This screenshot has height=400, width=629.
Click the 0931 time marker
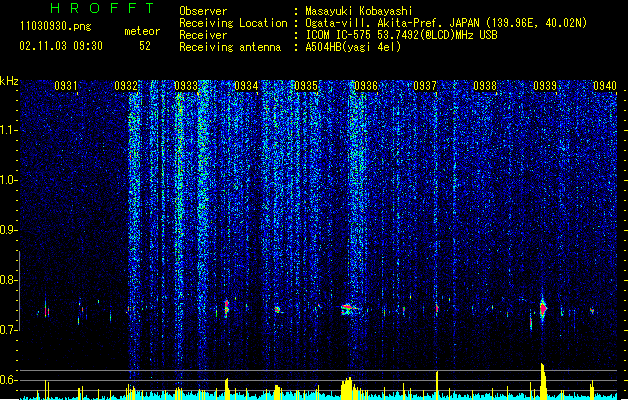click(66, 86)
